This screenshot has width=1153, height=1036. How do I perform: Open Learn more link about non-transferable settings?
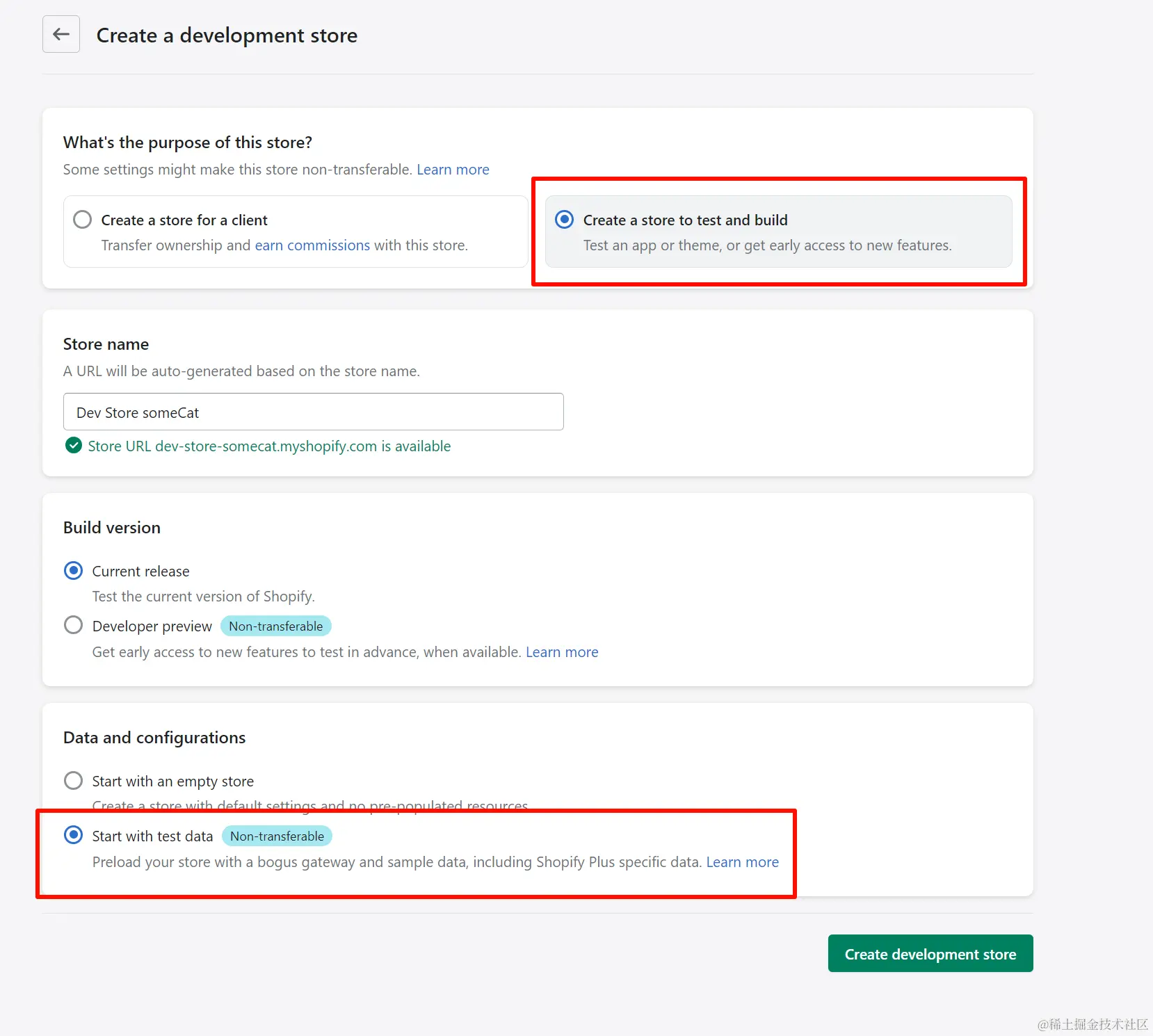[453, 170]
